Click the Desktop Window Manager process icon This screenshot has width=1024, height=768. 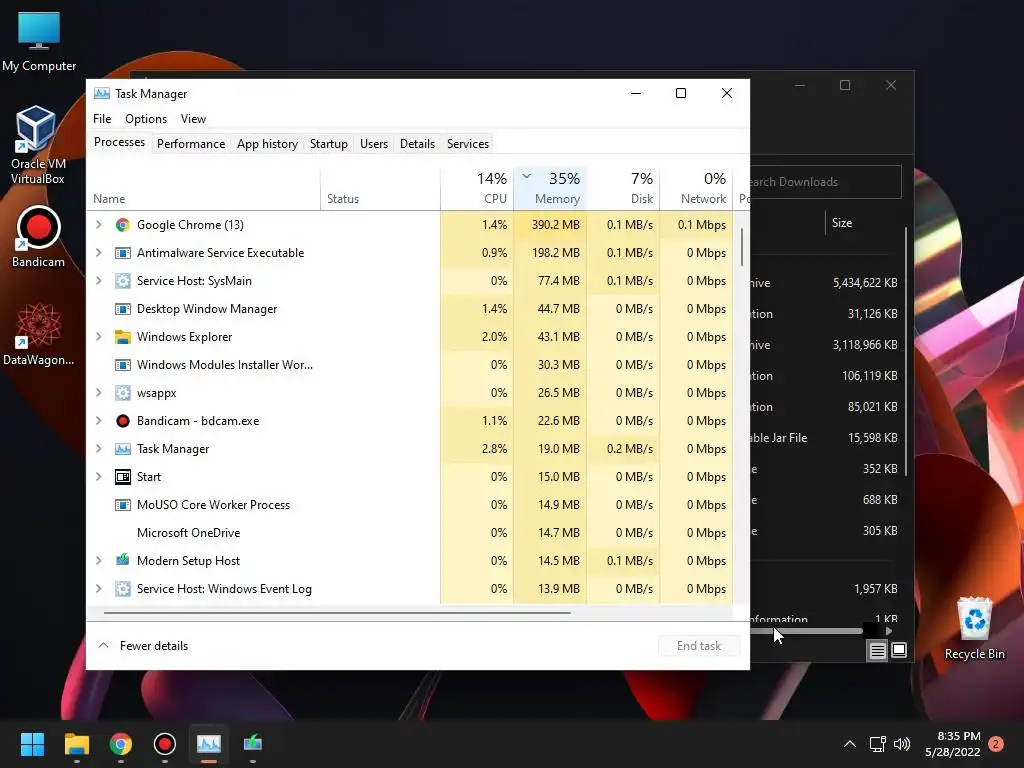(123, 309)
